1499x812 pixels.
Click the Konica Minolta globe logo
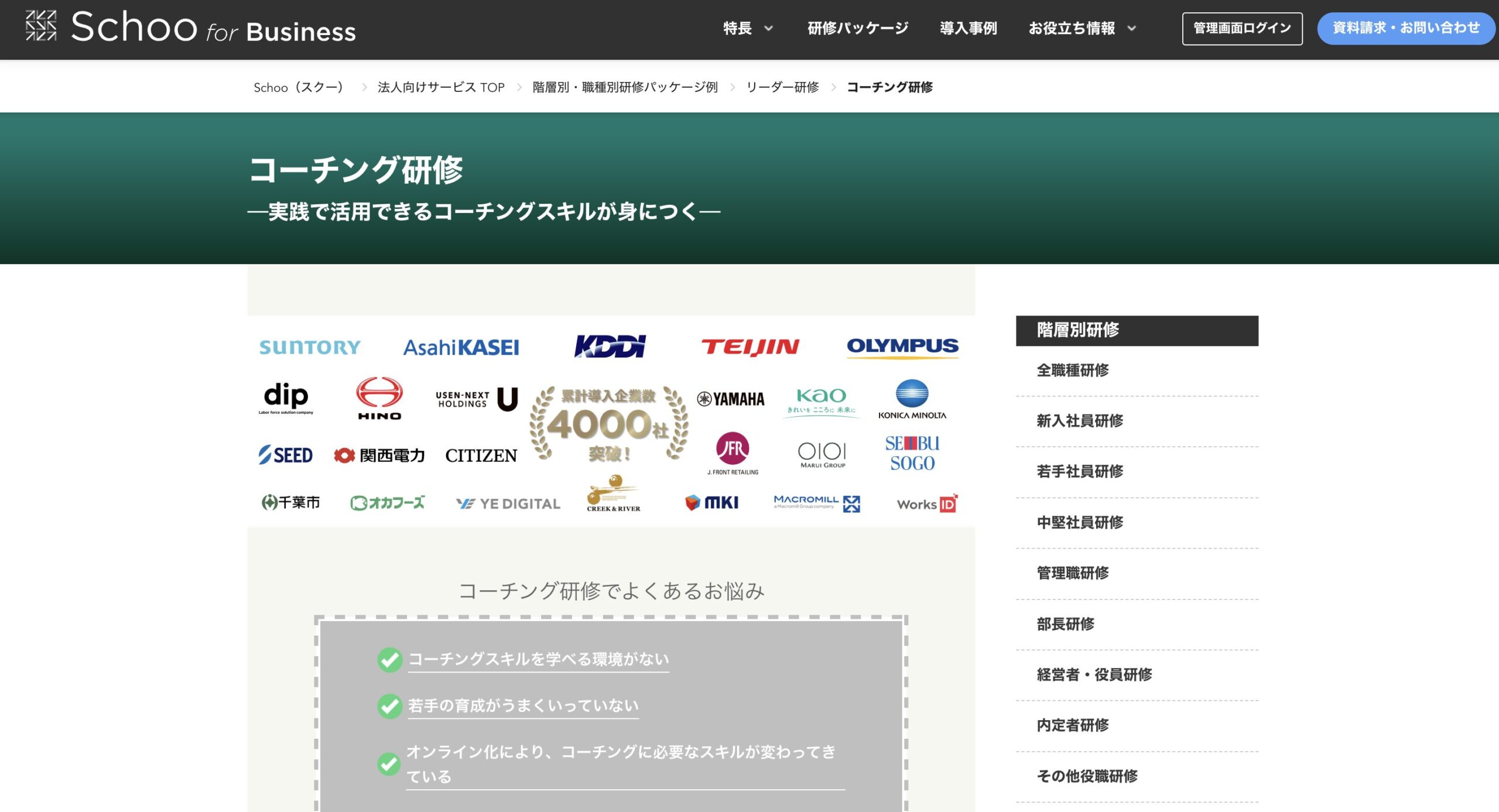click(912, 393)
